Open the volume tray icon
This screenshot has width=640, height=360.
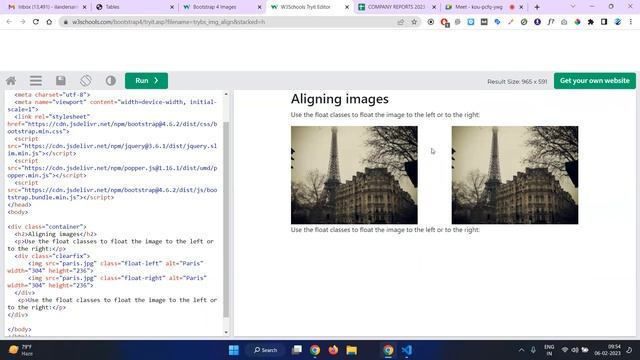575,350
